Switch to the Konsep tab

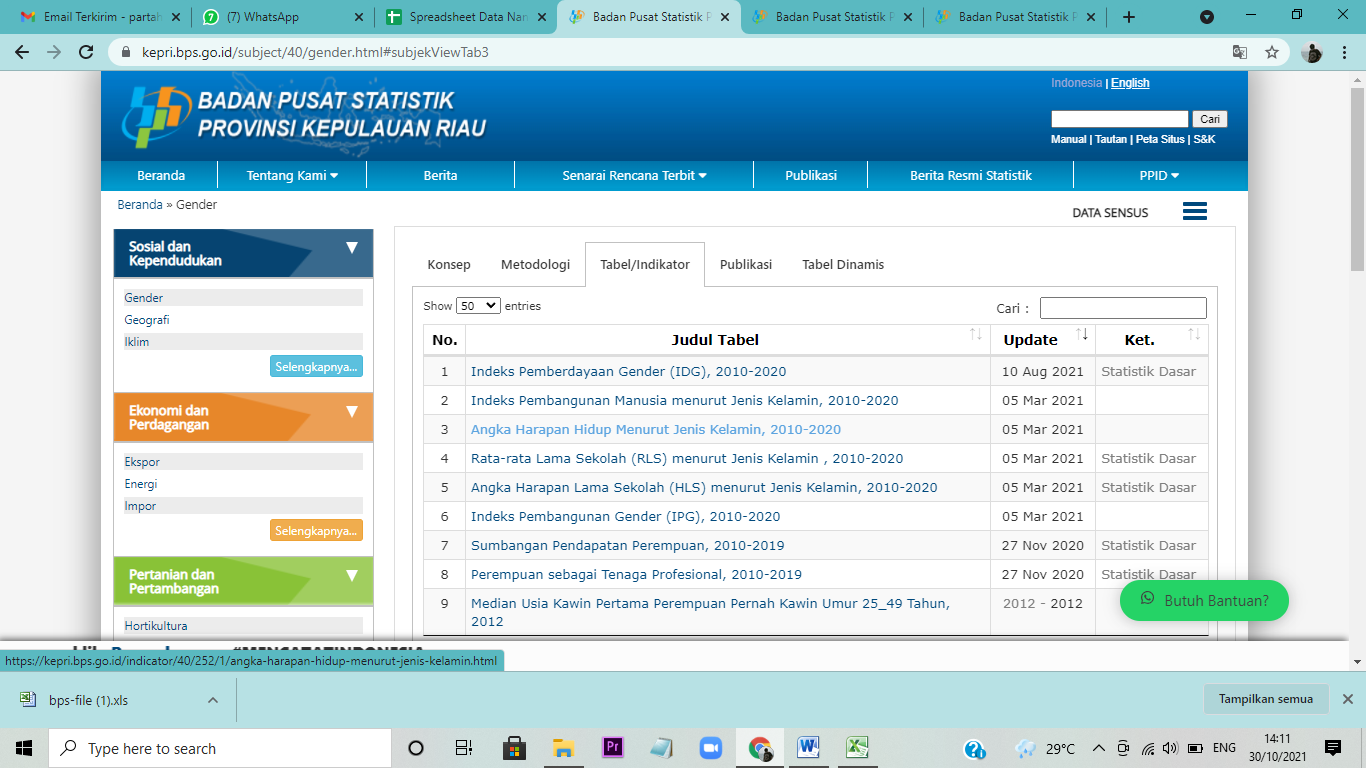[x=449, y=265]
